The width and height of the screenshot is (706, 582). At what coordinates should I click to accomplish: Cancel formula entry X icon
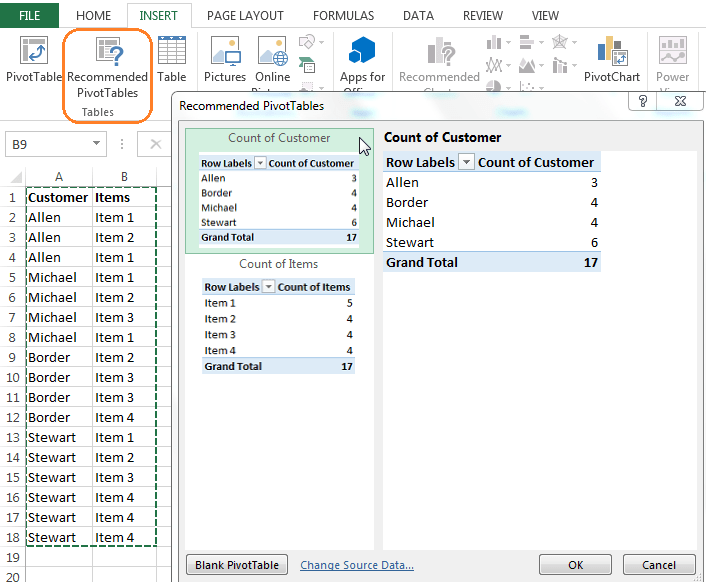click(x=156, y=144)
